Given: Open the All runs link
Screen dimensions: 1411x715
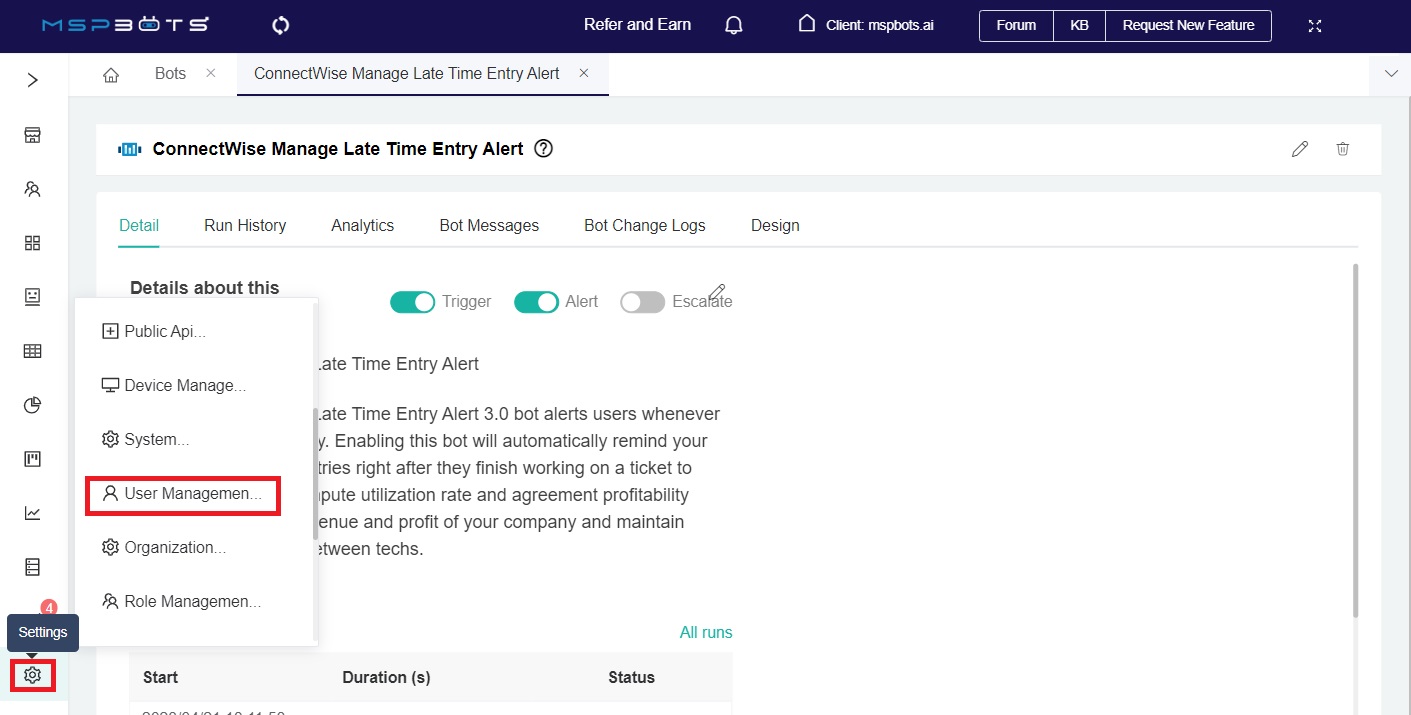Looking at the screenshot, I should 705,632.
